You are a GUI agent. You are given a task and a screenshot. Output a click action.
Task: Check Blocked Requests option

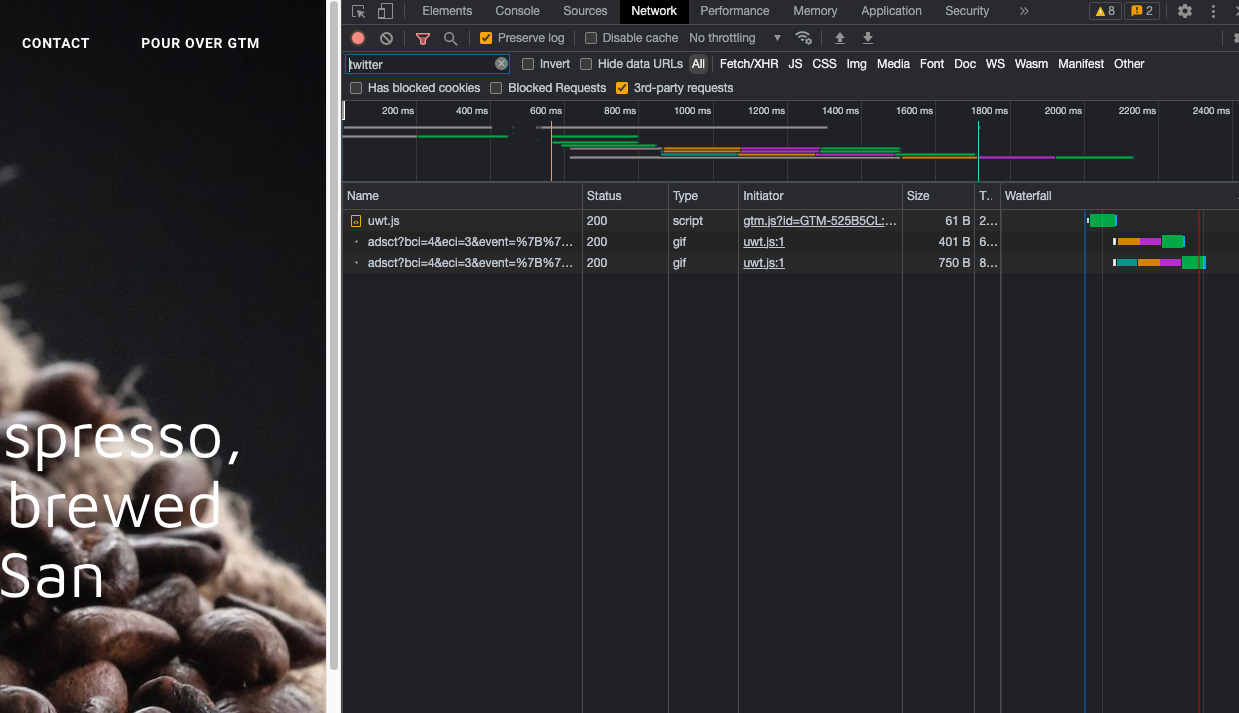point(496,88)
